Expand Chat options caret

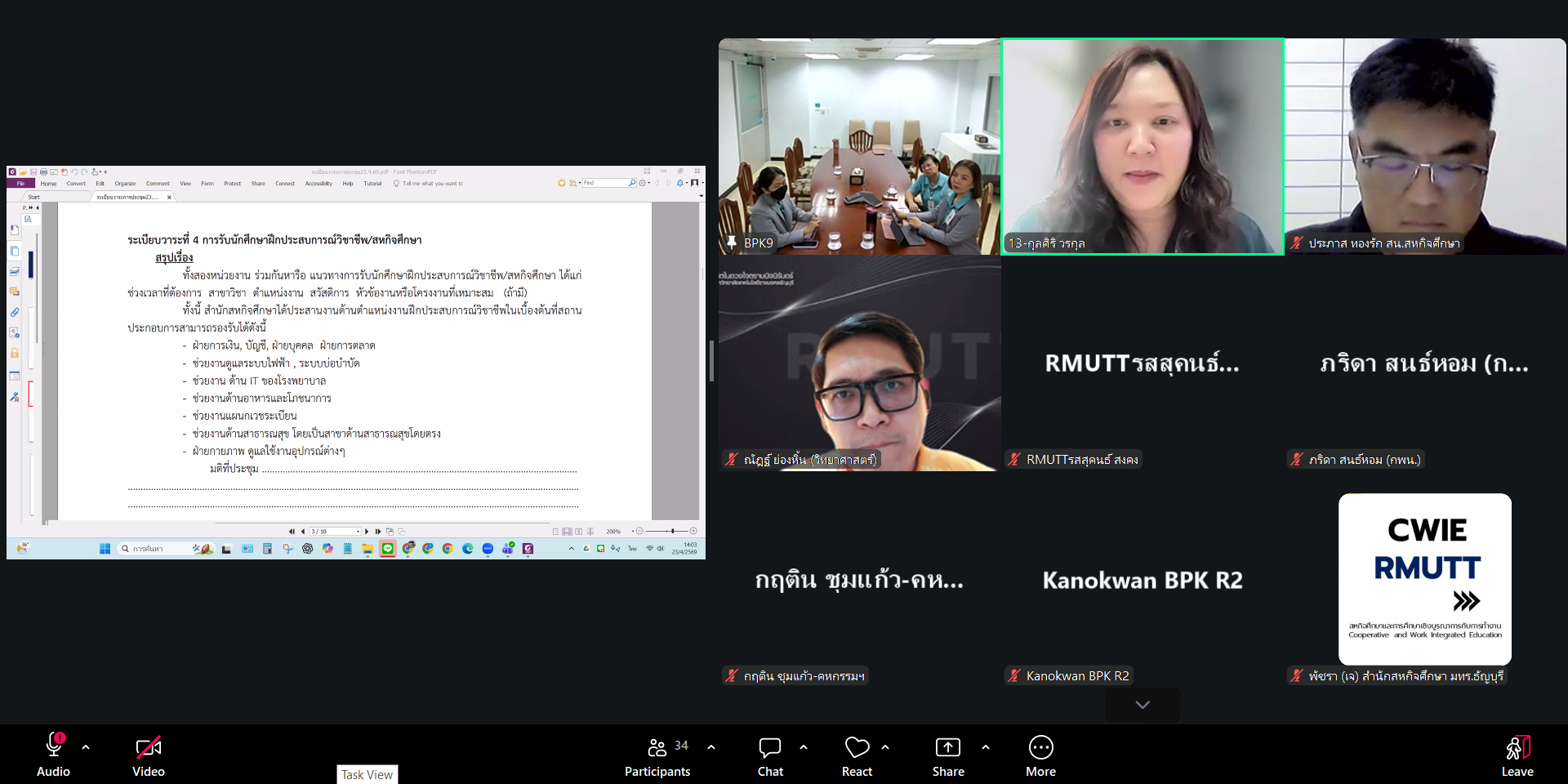click(x=804, y=747)
